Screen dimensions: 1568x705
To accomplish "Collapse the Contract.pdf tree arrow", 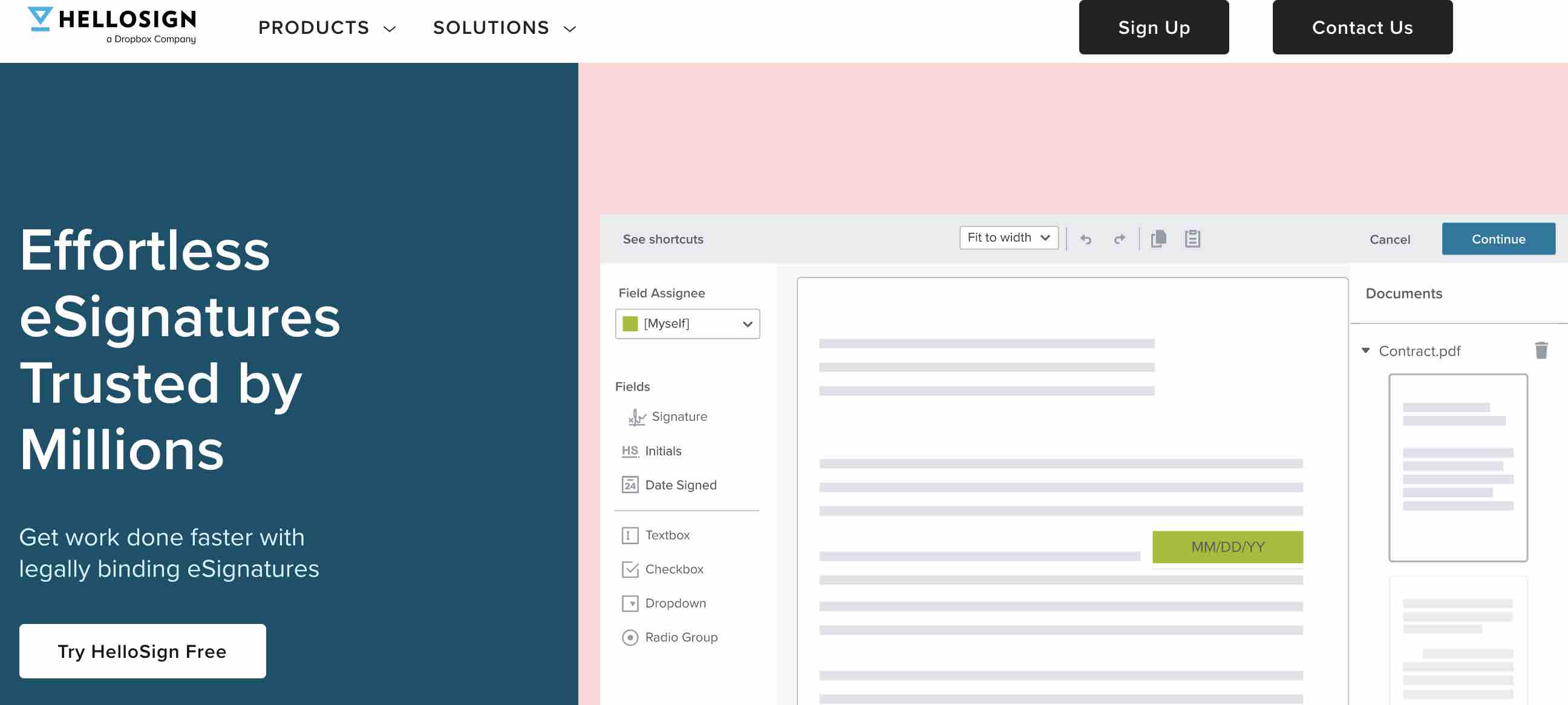I will pyautogui.click(x=1365, y=350).
